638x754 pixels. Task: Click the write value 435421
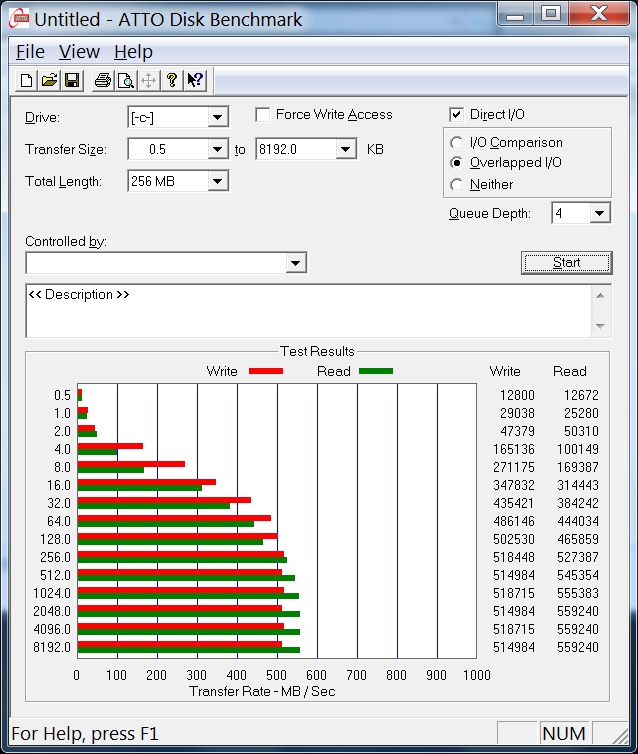tap(513, 503)
